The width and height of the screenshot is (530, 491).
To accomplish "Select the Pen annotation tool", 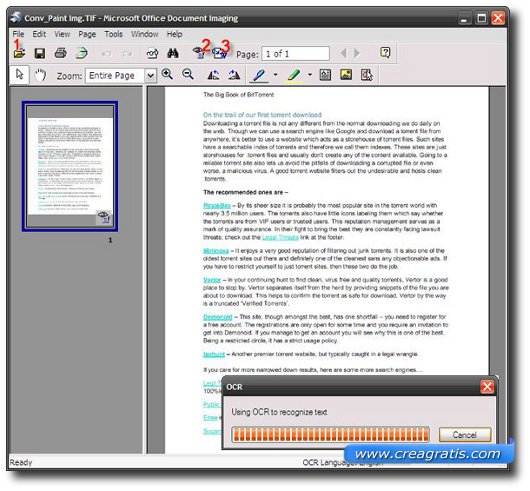I will pyautogui.click(x=259, y=75).
